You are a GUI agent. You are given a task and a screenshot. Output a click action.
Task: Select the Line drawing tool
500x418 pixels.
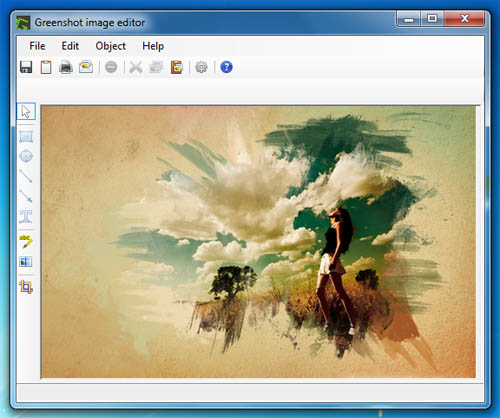tap(26, 176)
